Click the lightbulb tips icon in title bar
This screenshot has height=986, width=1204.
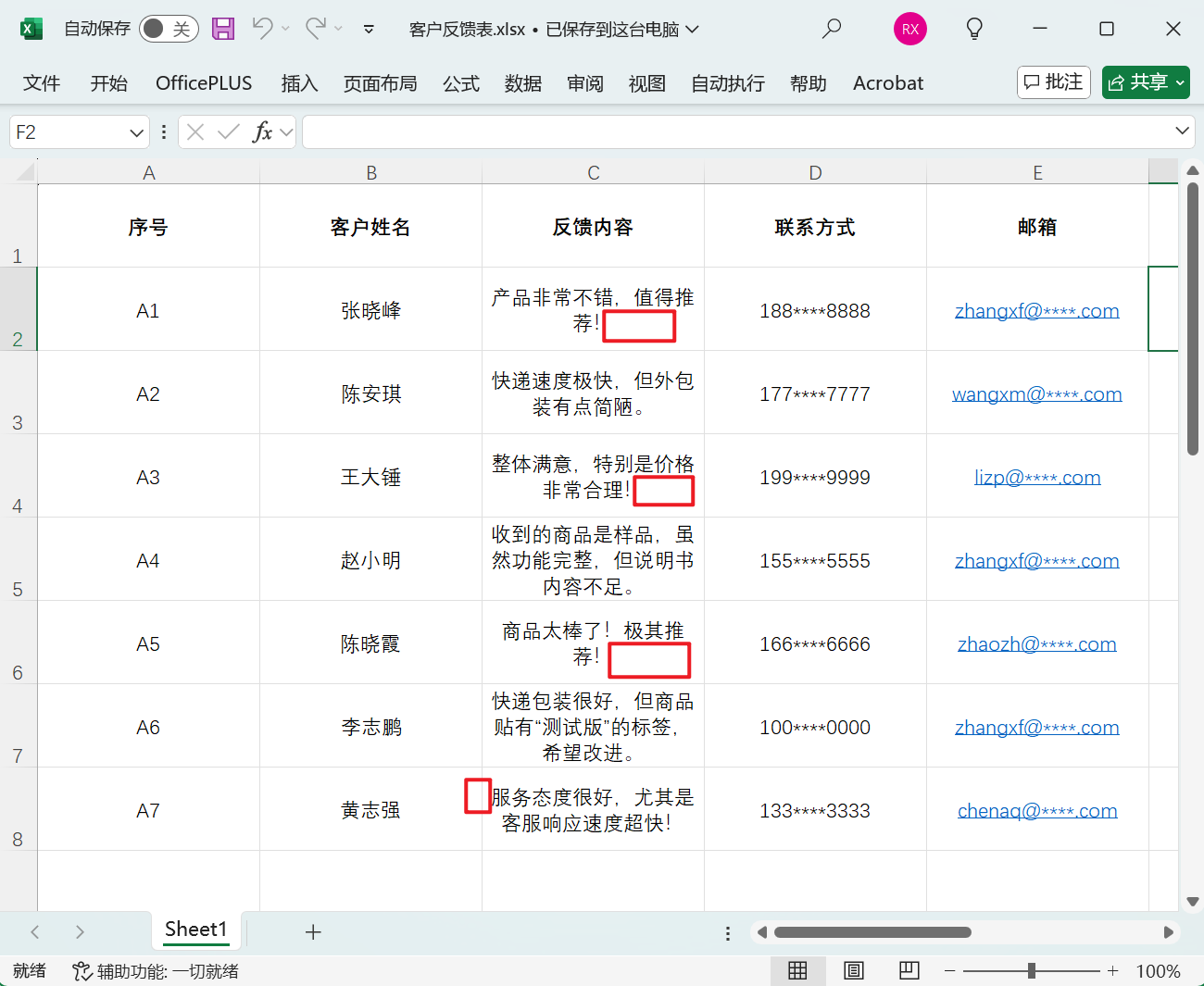pos(973,29)
